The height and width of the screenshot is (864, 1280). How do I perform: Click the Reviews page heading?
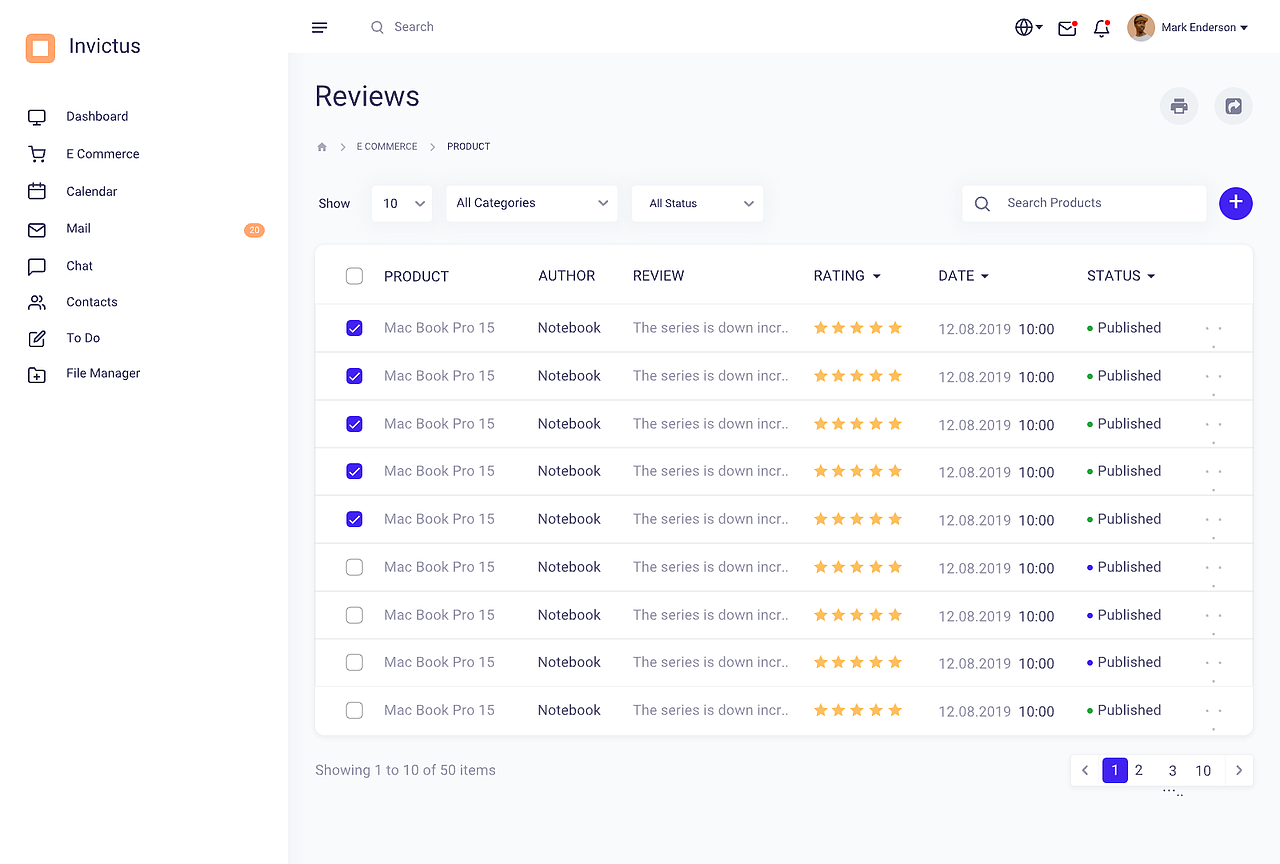click(x=367, y=96)
